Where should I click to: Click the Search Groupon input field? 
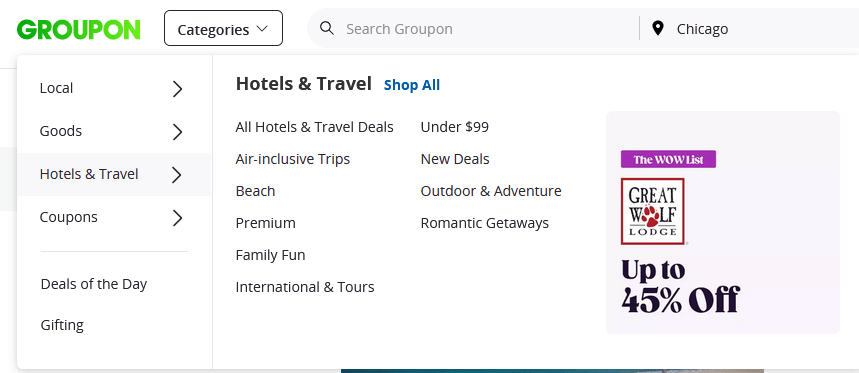point(488,28)
